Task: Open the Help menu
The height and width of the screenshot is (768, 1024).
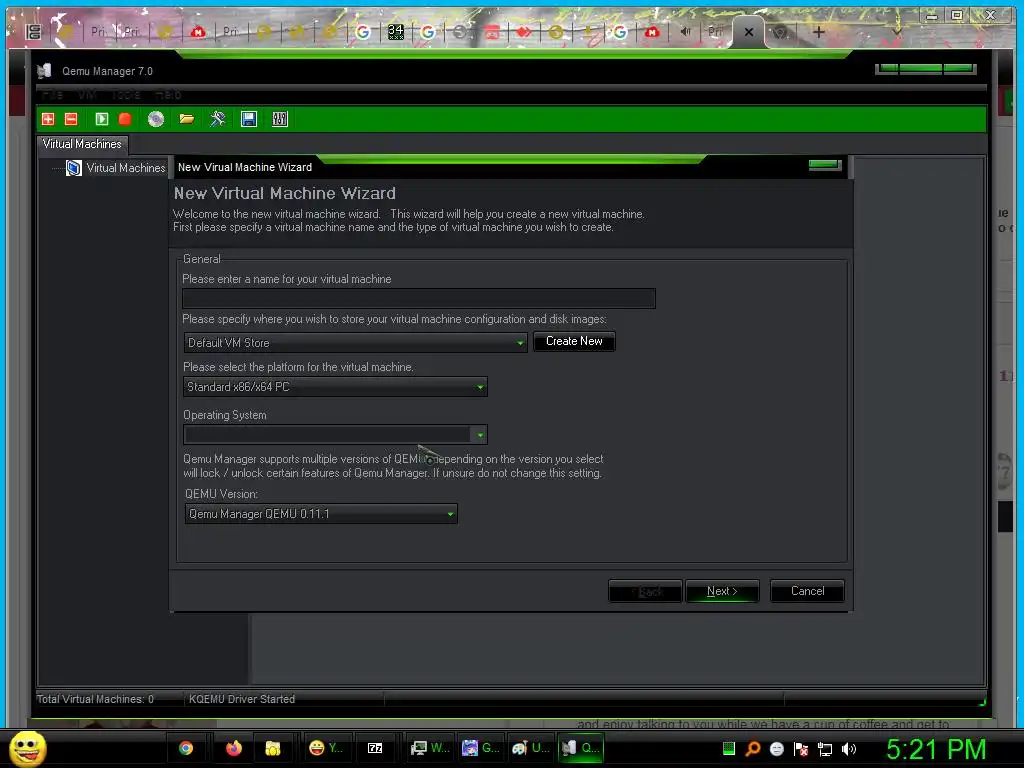Action: [168, 95]
